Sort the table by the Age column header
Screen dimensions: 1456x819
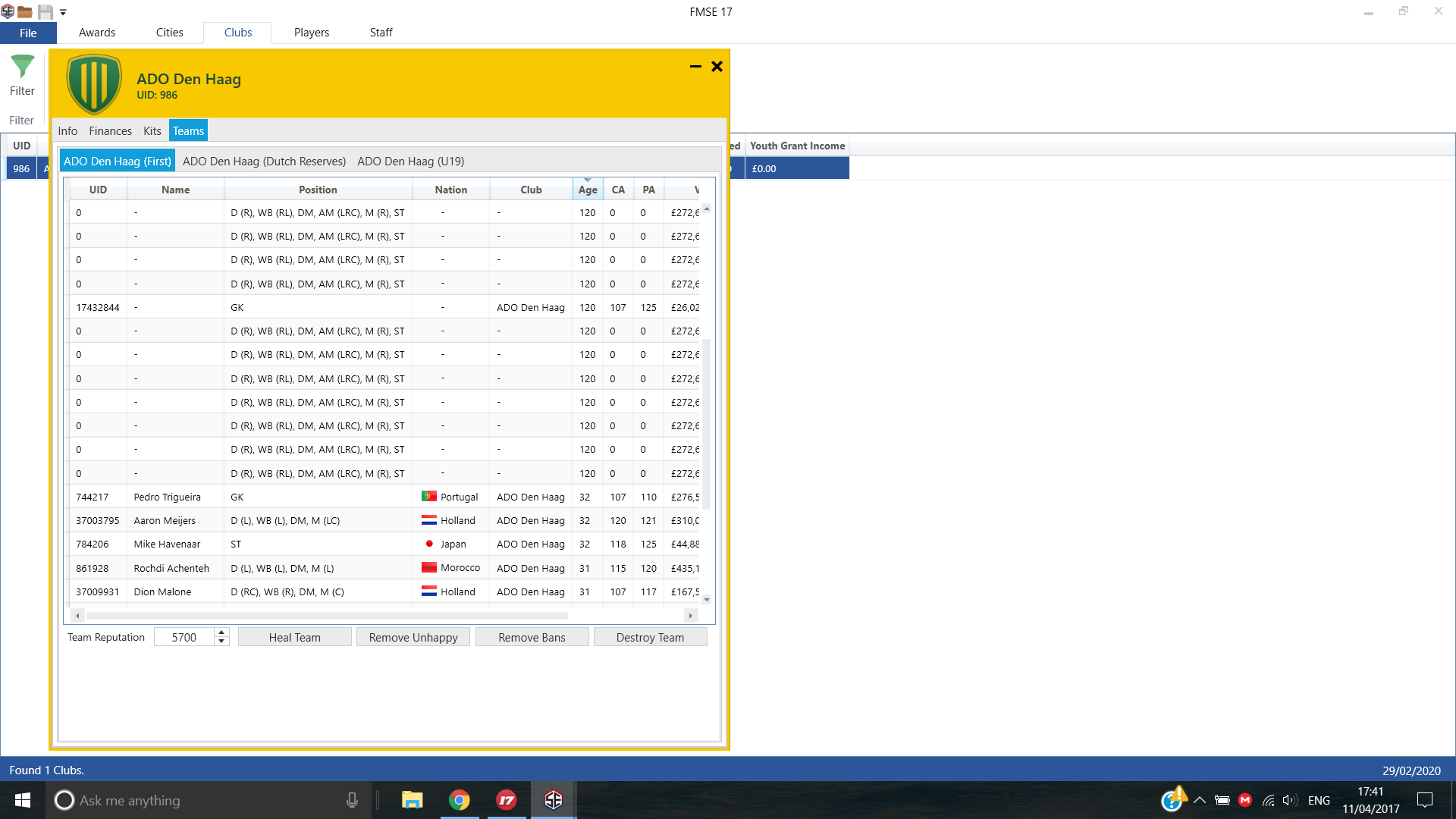point(587,190)
